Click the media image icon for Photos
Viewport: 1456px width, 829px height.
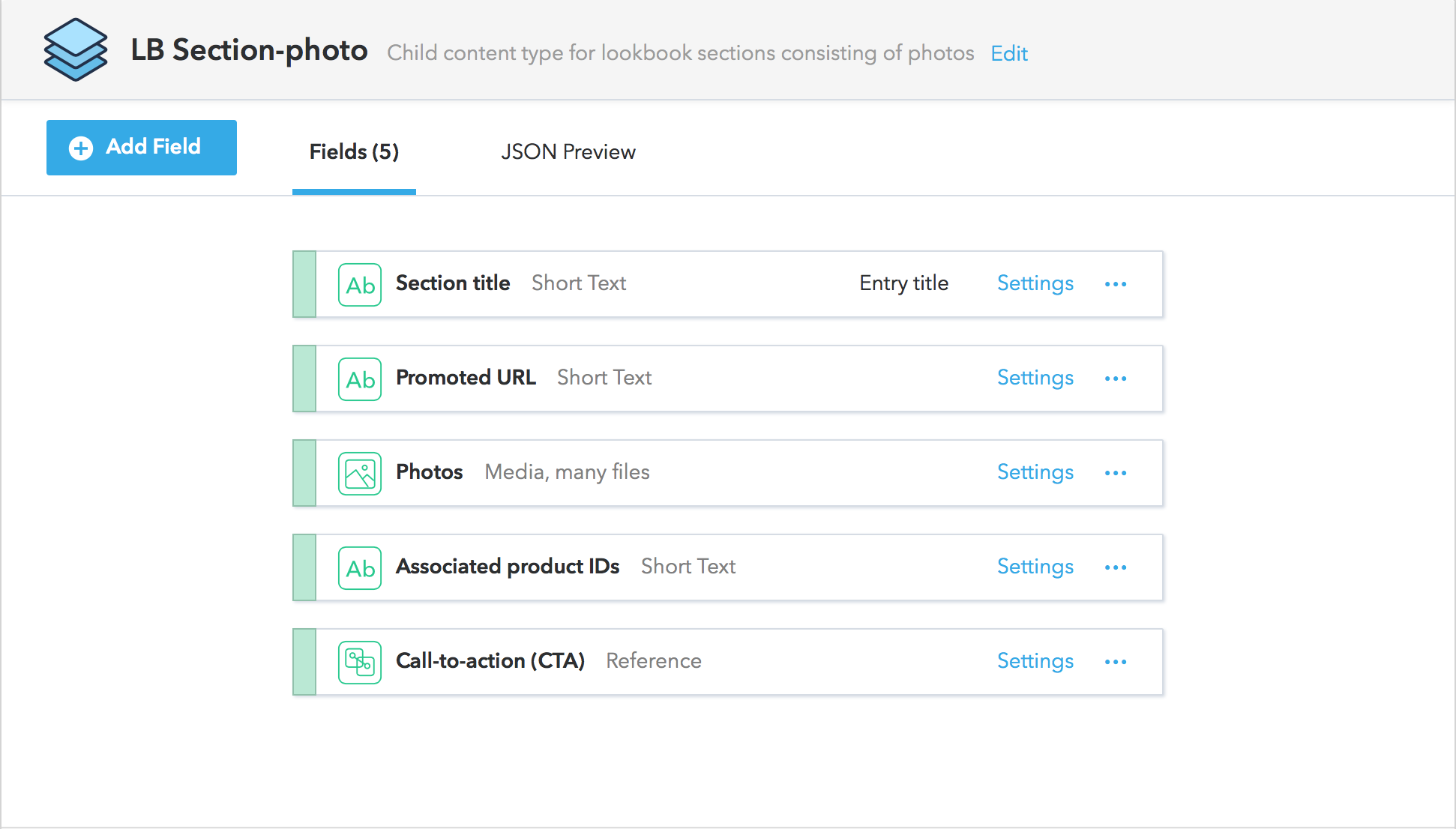[x=360, y=474]
